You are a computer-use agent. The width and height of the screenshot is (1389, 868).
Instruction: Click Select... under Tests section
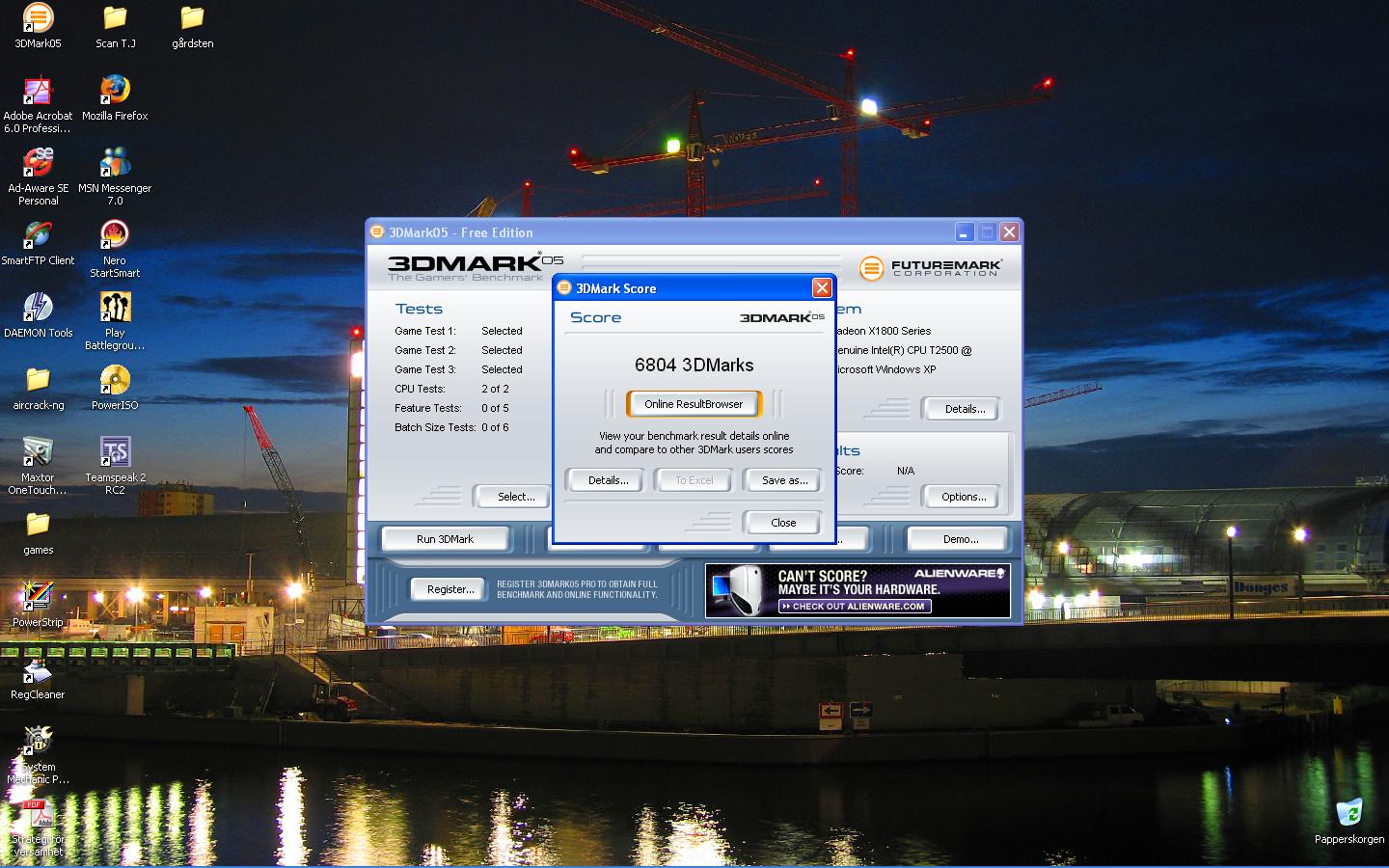(x=511, y=497)
